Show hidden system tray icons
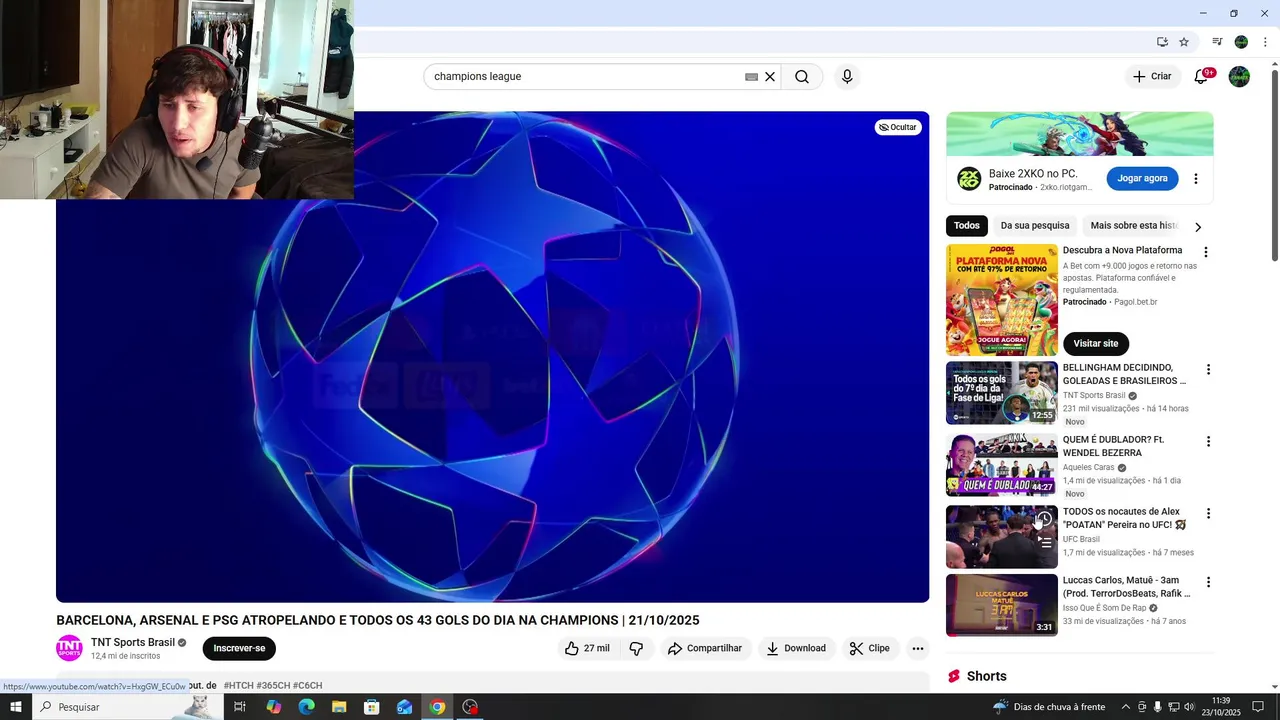The height and width of the screenshot is (720, 1280). [x=1126, y=707]
